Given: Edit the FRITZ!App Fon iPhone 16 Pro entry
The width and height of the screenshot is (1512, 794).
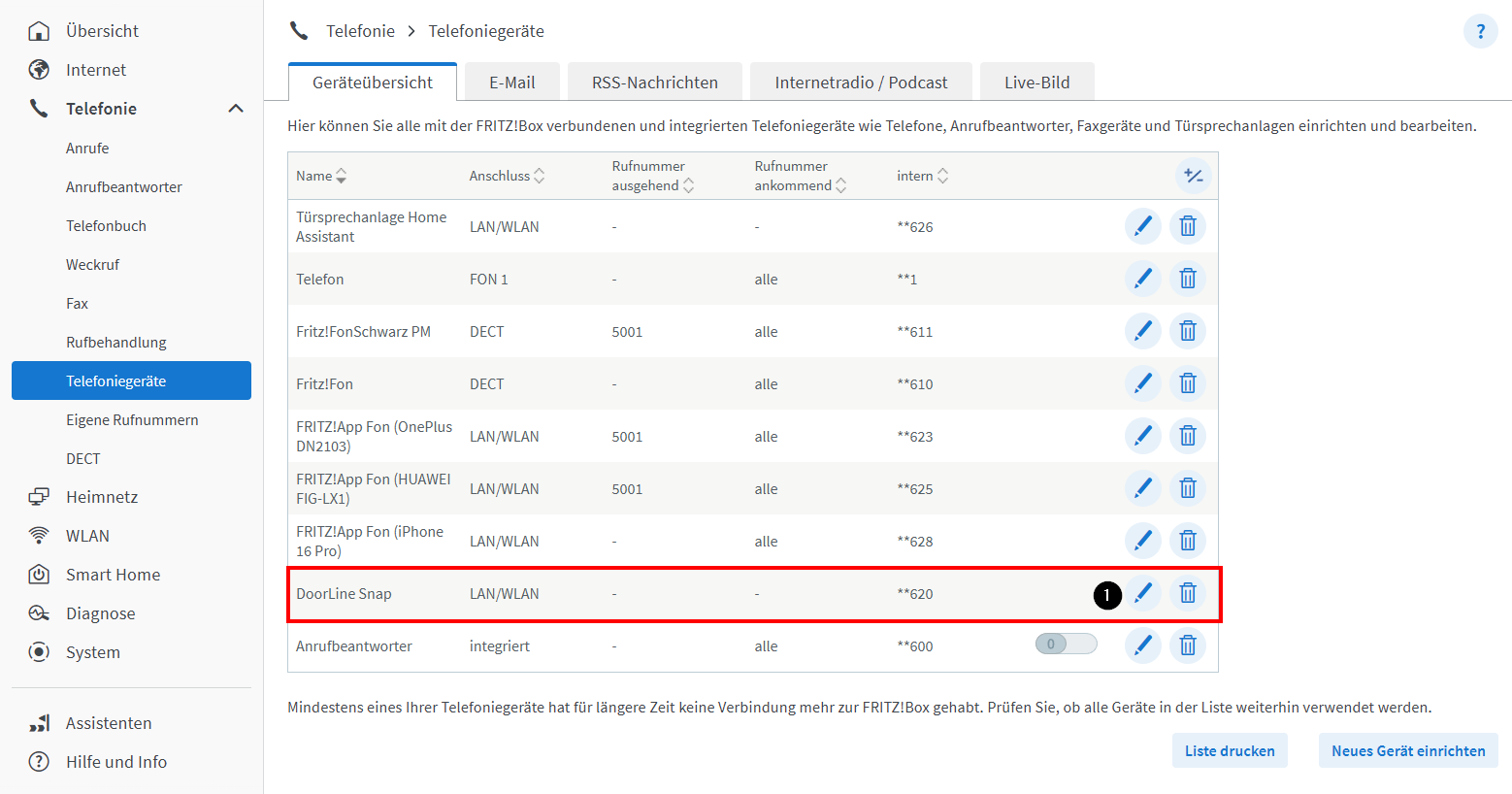Looking at the screenshot, I should pos(1142,541).
